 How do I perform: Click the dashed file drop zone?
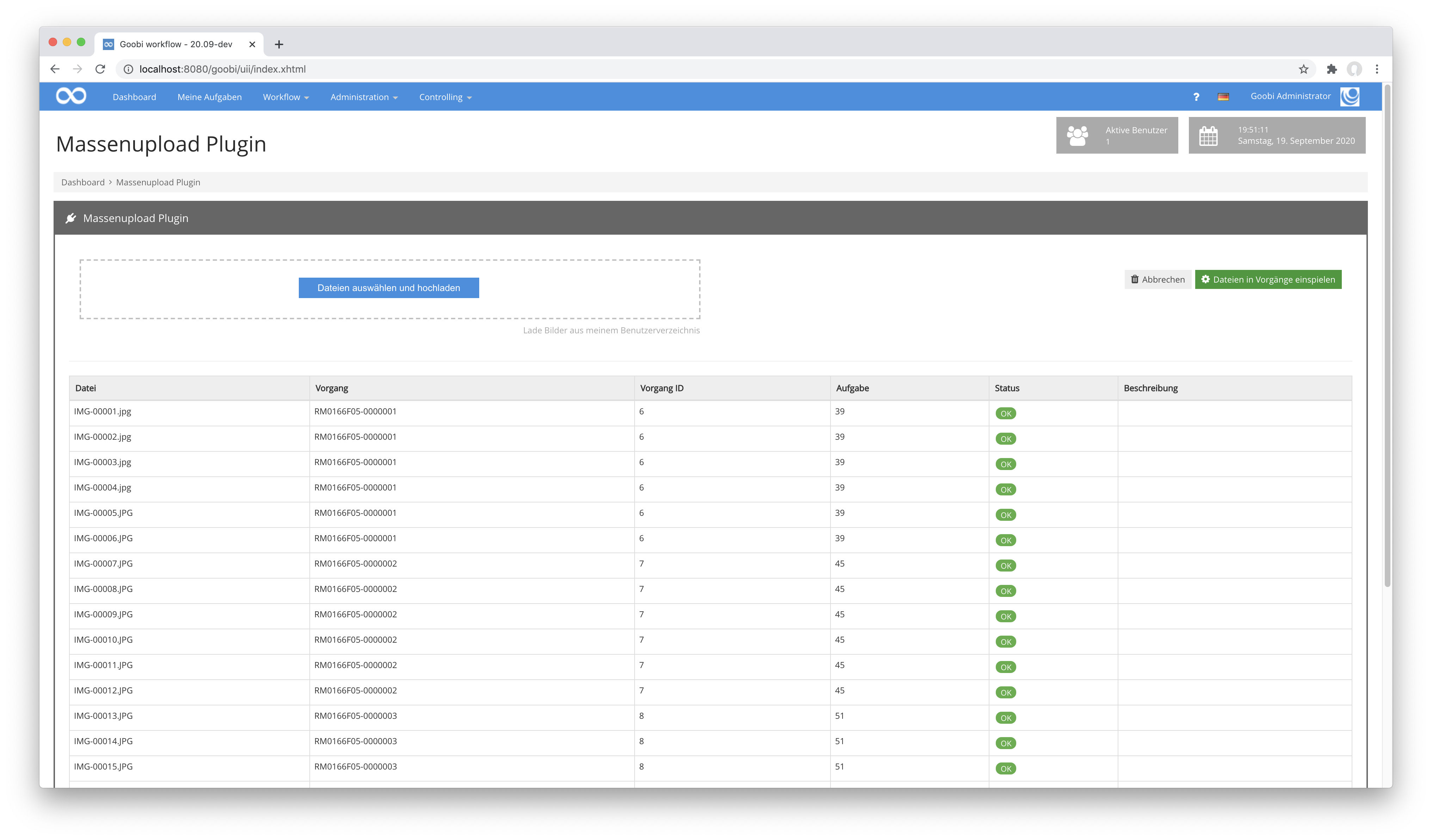[x=390, y=289]
